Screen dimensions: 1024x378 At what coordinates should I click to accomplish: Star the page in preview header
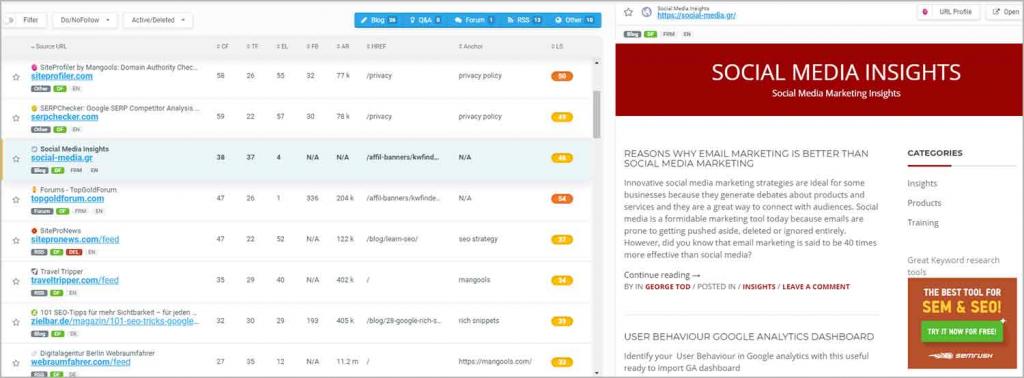click(x=628, y=12)
